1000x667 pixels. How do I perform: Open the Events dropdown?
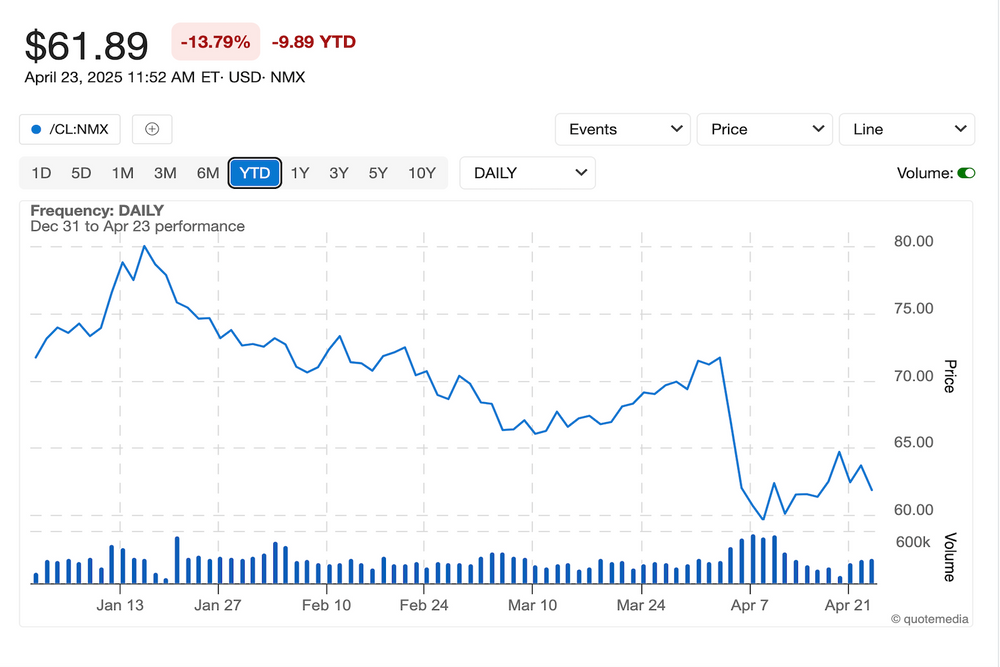click(622, 129)
